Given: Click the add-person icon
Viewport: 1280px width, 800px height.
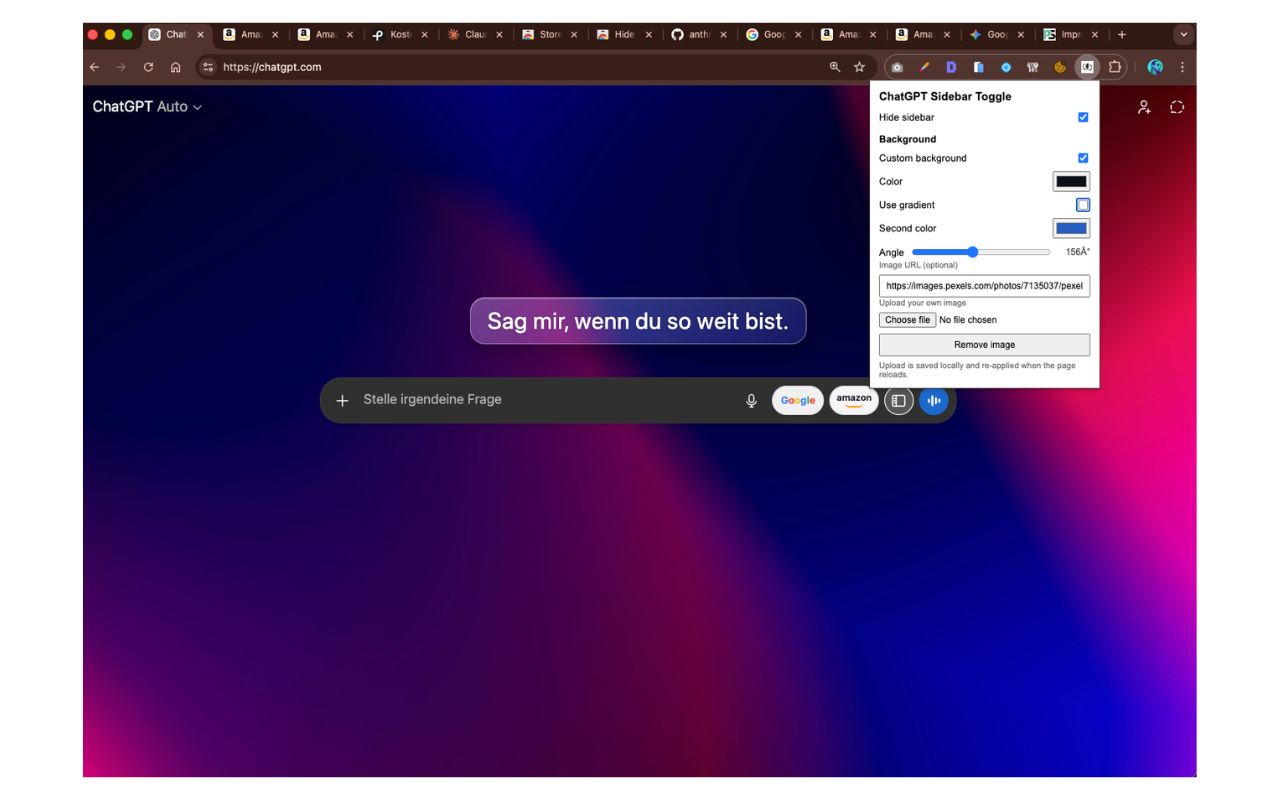Looking at the screenshot, I should (x=1144, y=107).
